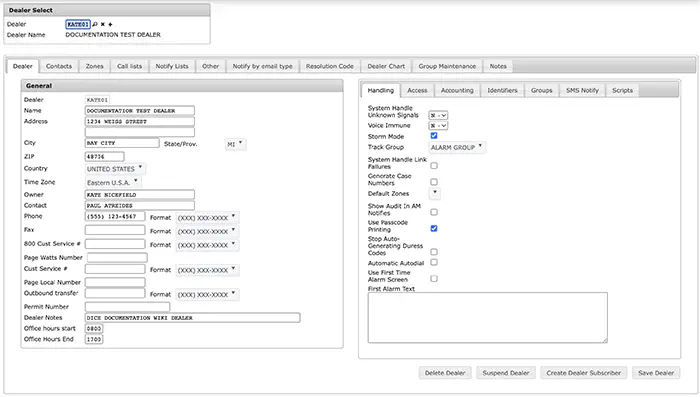This screenshot has width=700, height=397.
Task: Click the First Alarm Text area
Action: [x=488, y=318]
